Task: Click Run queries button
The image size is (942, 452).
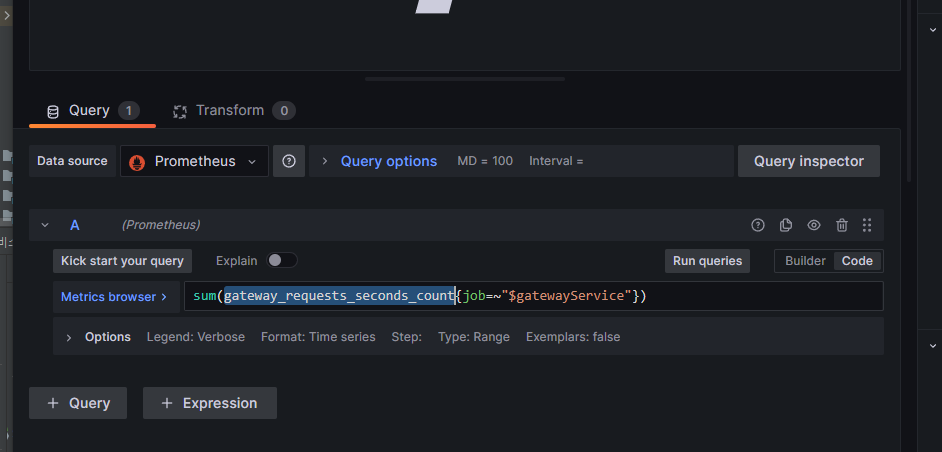Action: [x=707, y=261]
